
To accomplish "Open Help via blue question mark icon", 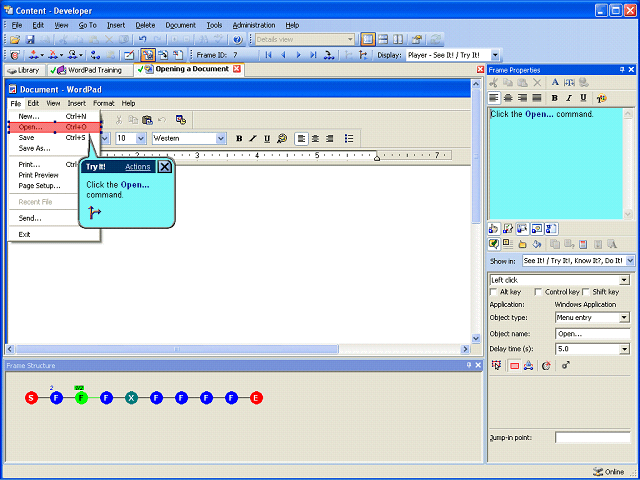I will [238, 40].
